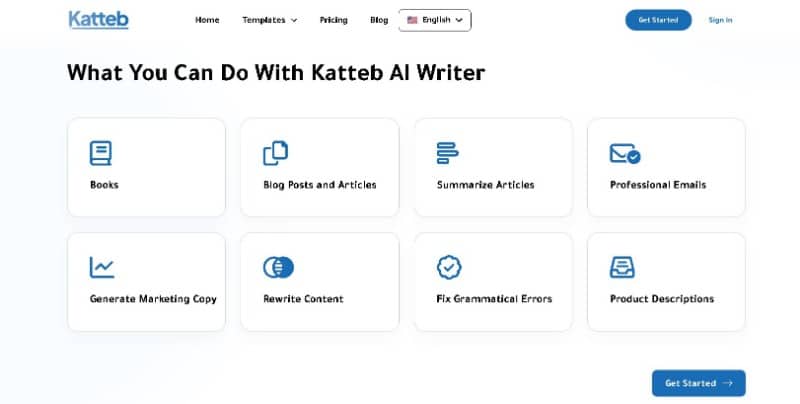Click the Fix Grammatical Errors badge icon

449,267
